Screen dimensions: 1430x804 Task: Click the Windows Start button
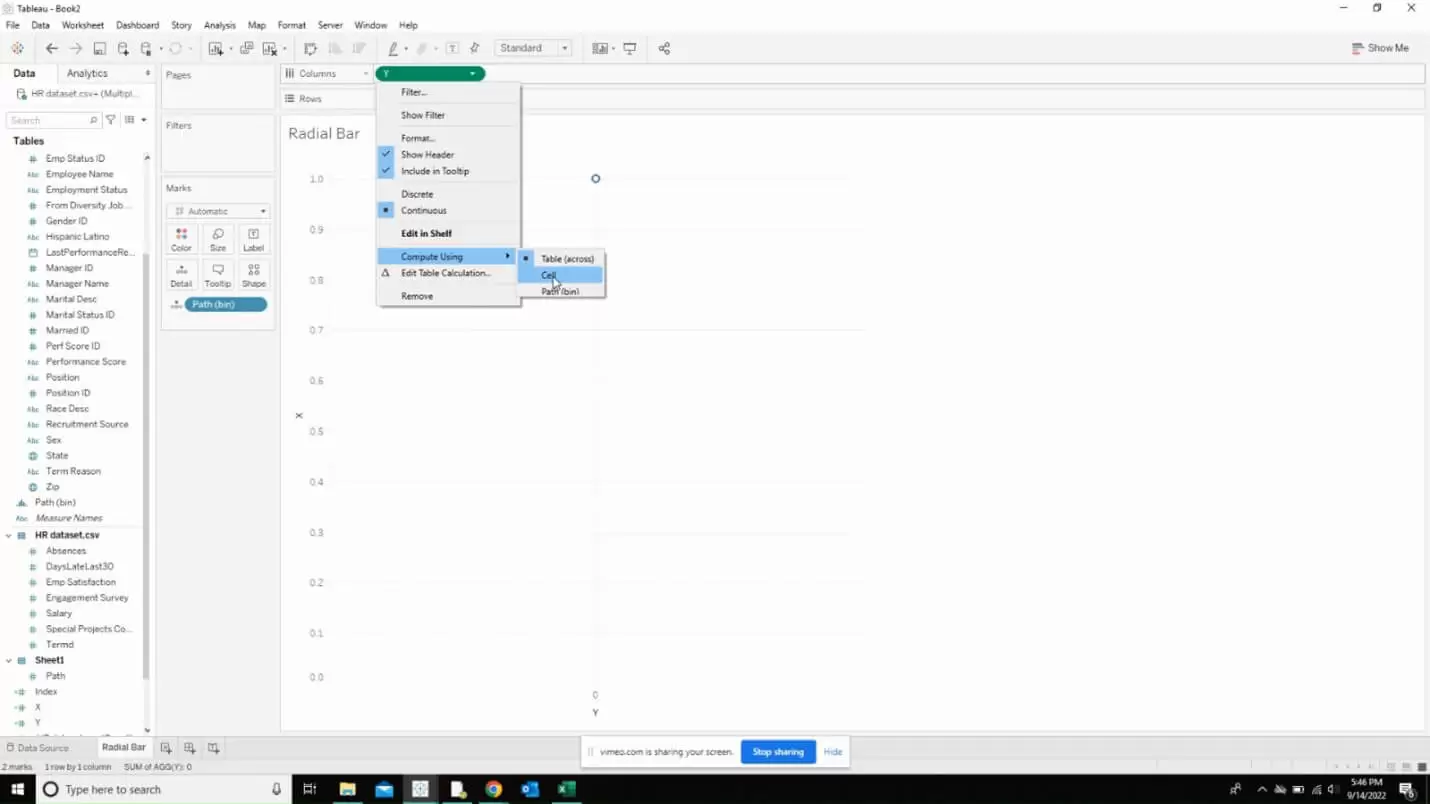click(x=17, y=789)
